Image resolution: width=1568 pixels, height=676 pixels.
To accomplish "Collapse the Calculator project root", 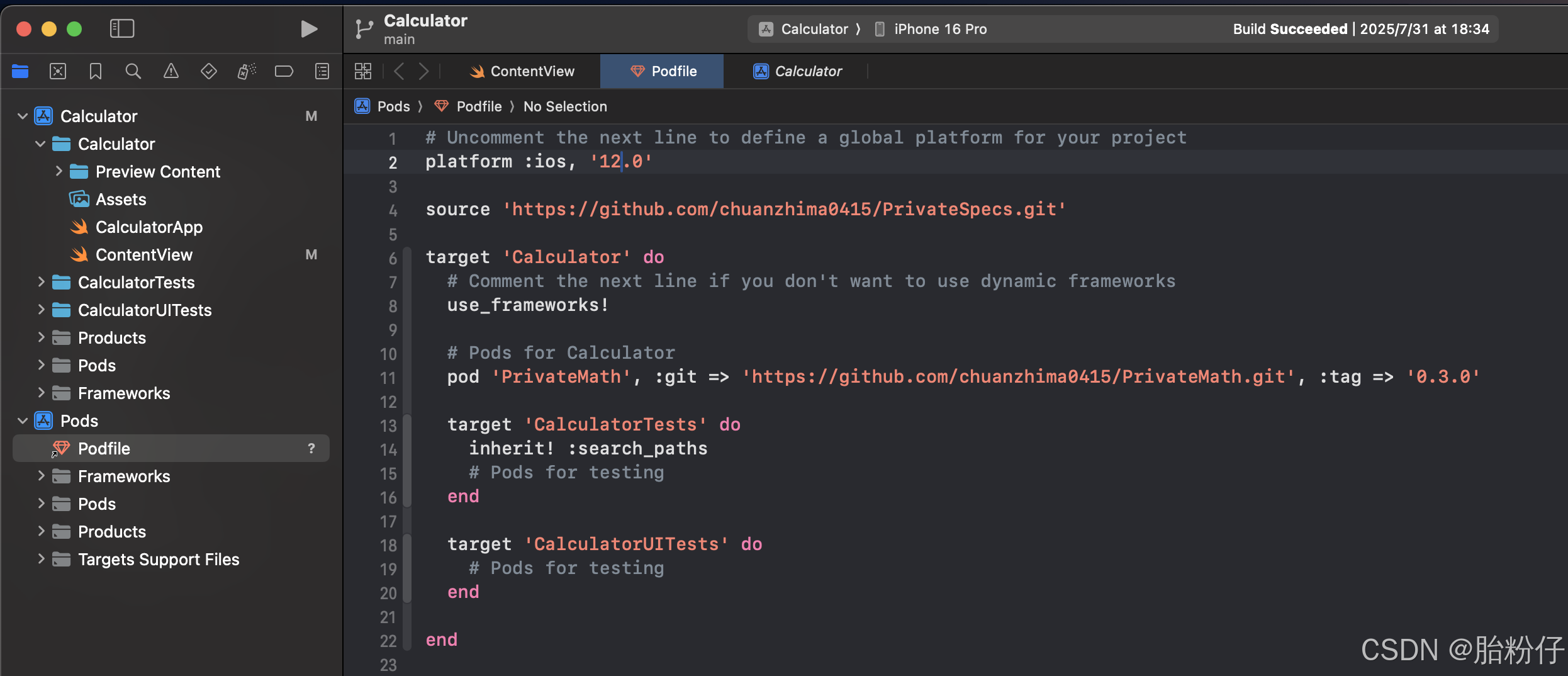I will pyautogui.click(x=23, y=116).
